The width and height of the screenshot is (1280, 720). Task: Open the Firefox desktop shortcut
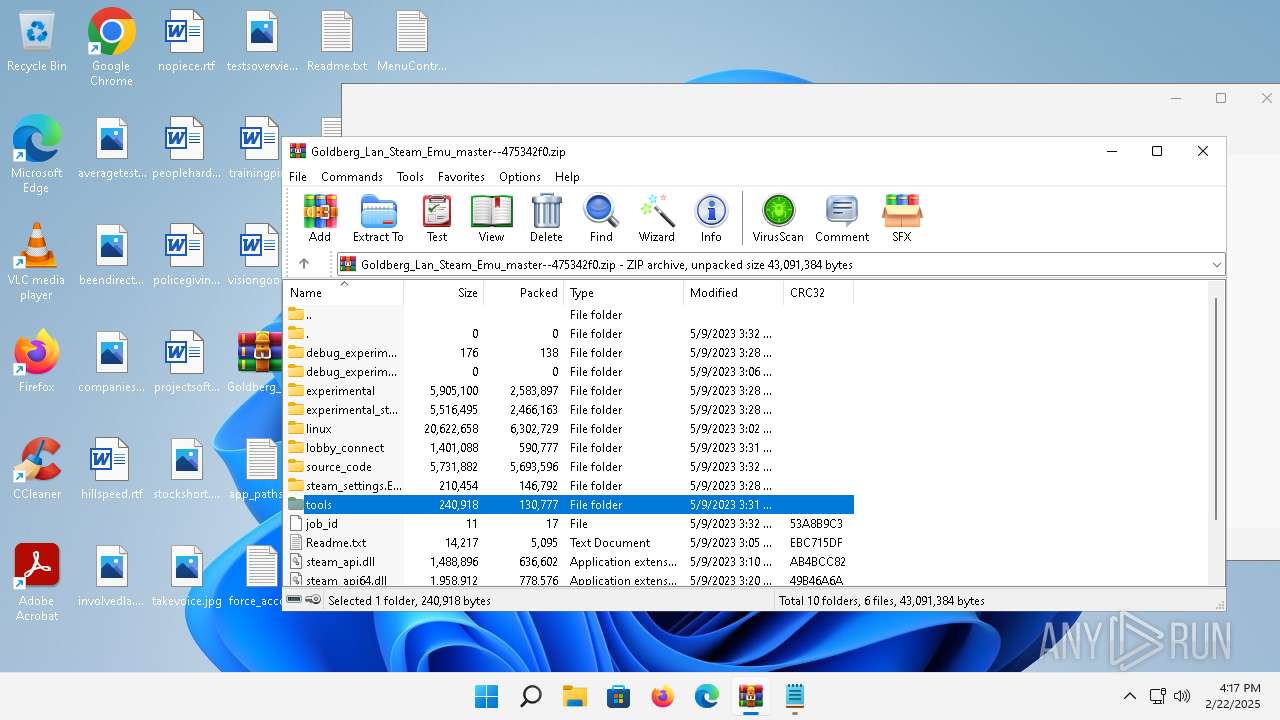37,362
